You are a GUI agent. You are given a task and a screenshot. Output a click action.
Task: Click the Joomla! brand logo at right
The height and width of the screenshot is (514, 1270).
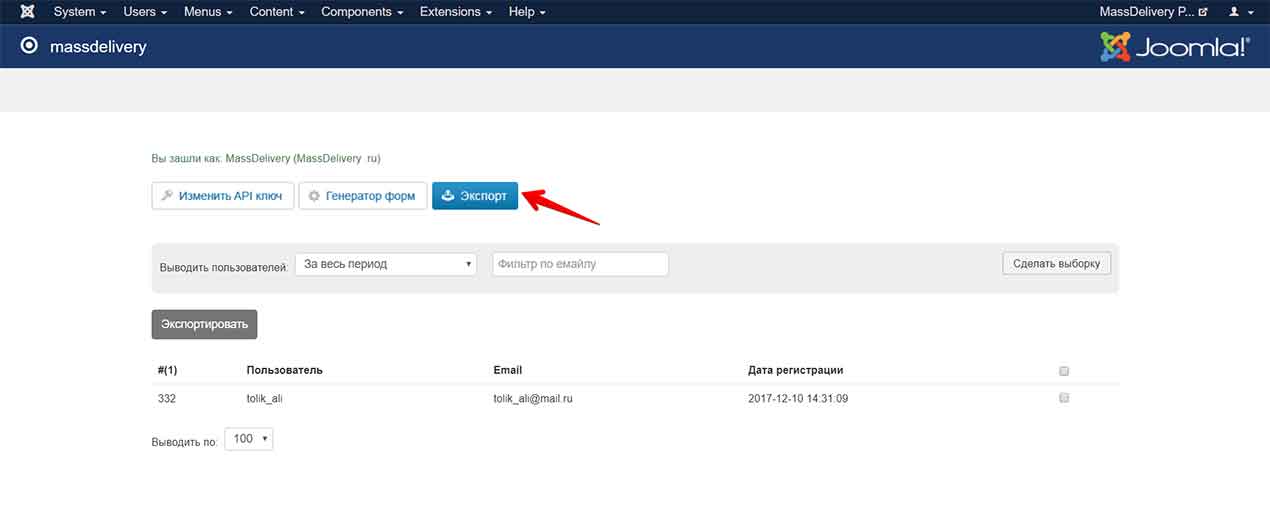1174,47
